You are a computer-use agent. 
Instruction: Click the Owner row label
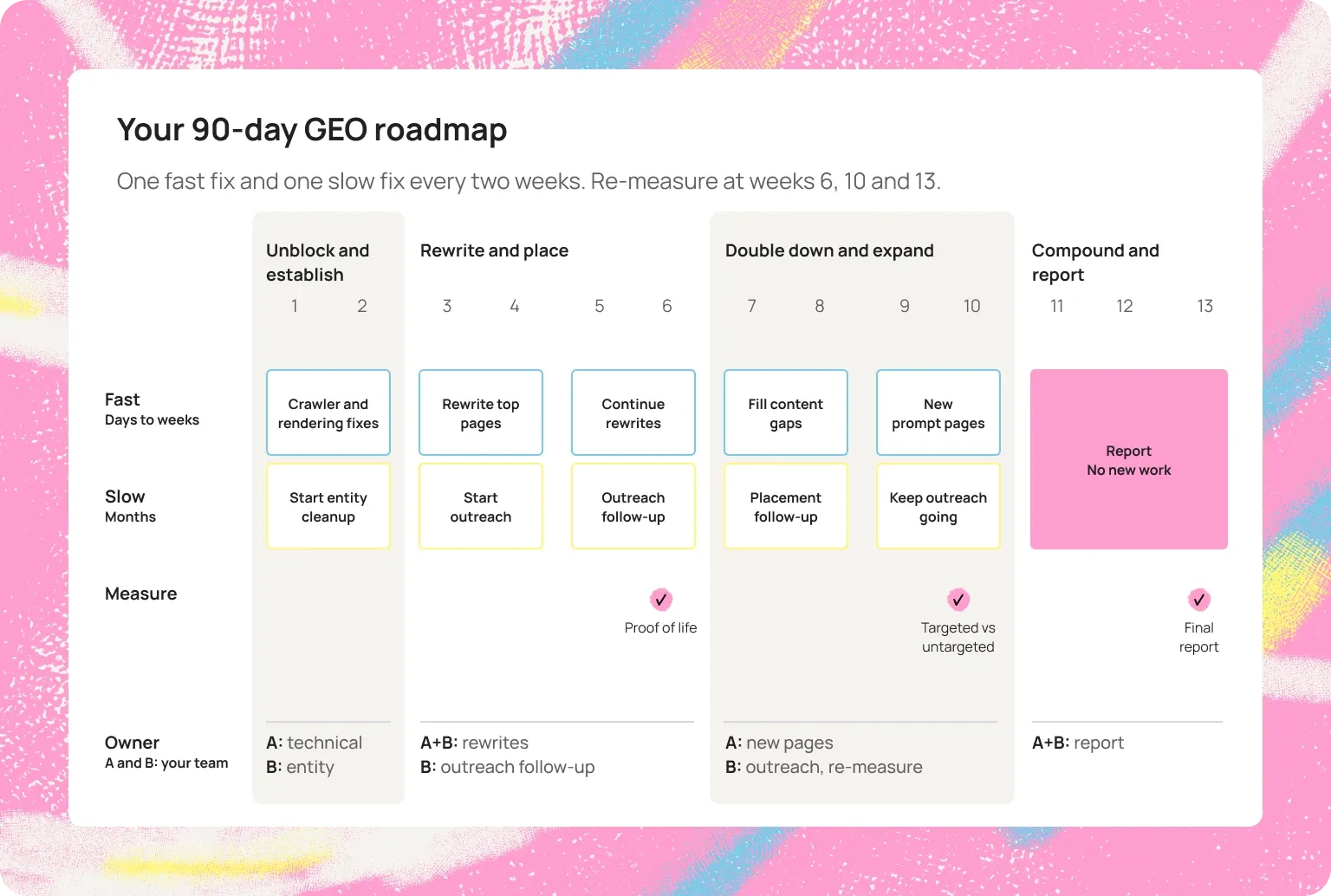coord(132,743)
